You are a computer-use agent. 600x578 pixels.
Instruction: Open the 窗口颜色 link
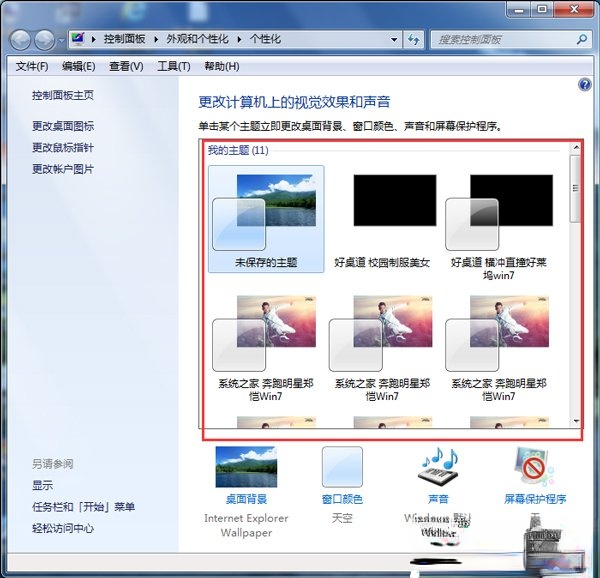[342, 499]
